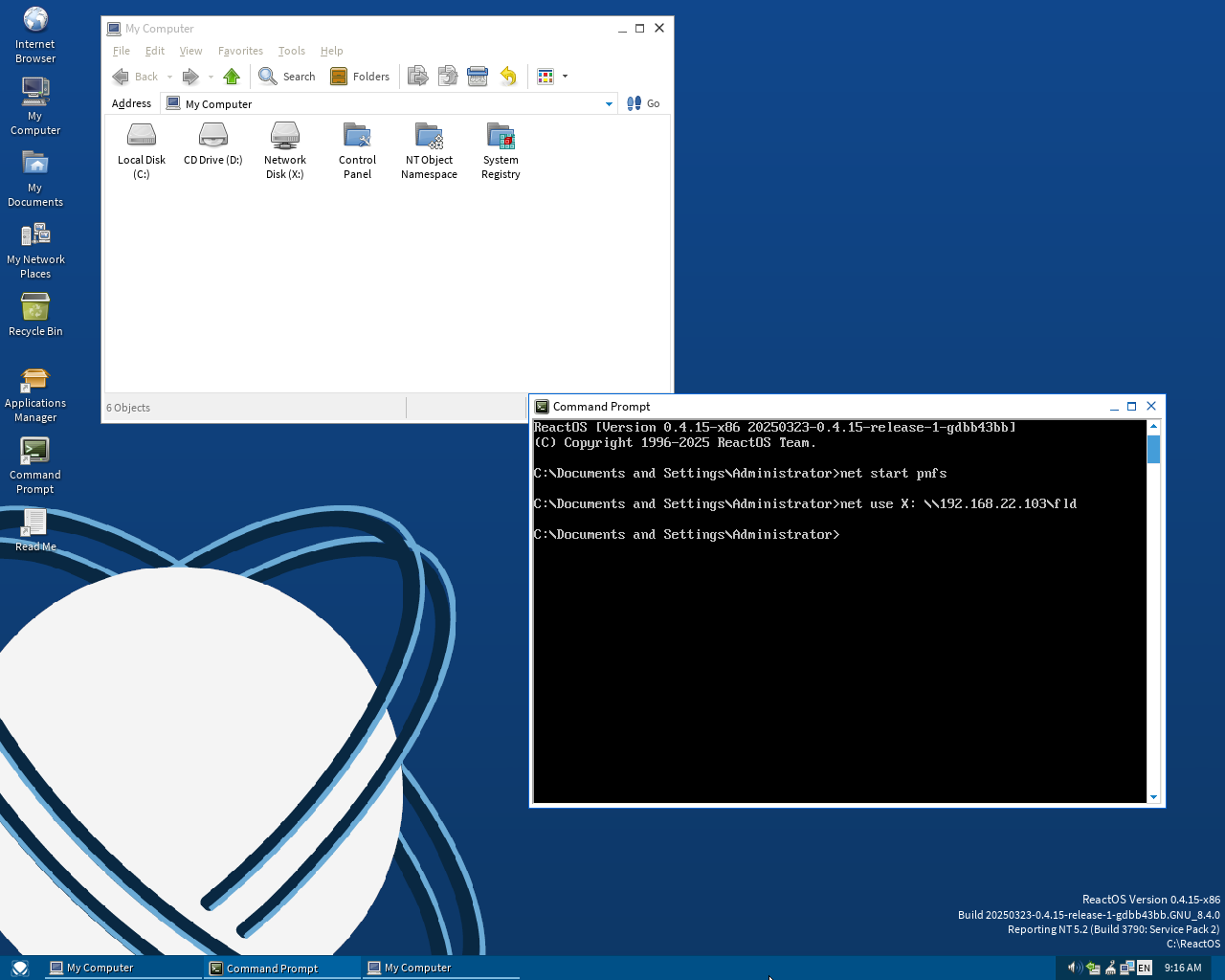The image size is (1225, 980).
Task: Toggle the Folders pane button
Action: coord(360,77)
